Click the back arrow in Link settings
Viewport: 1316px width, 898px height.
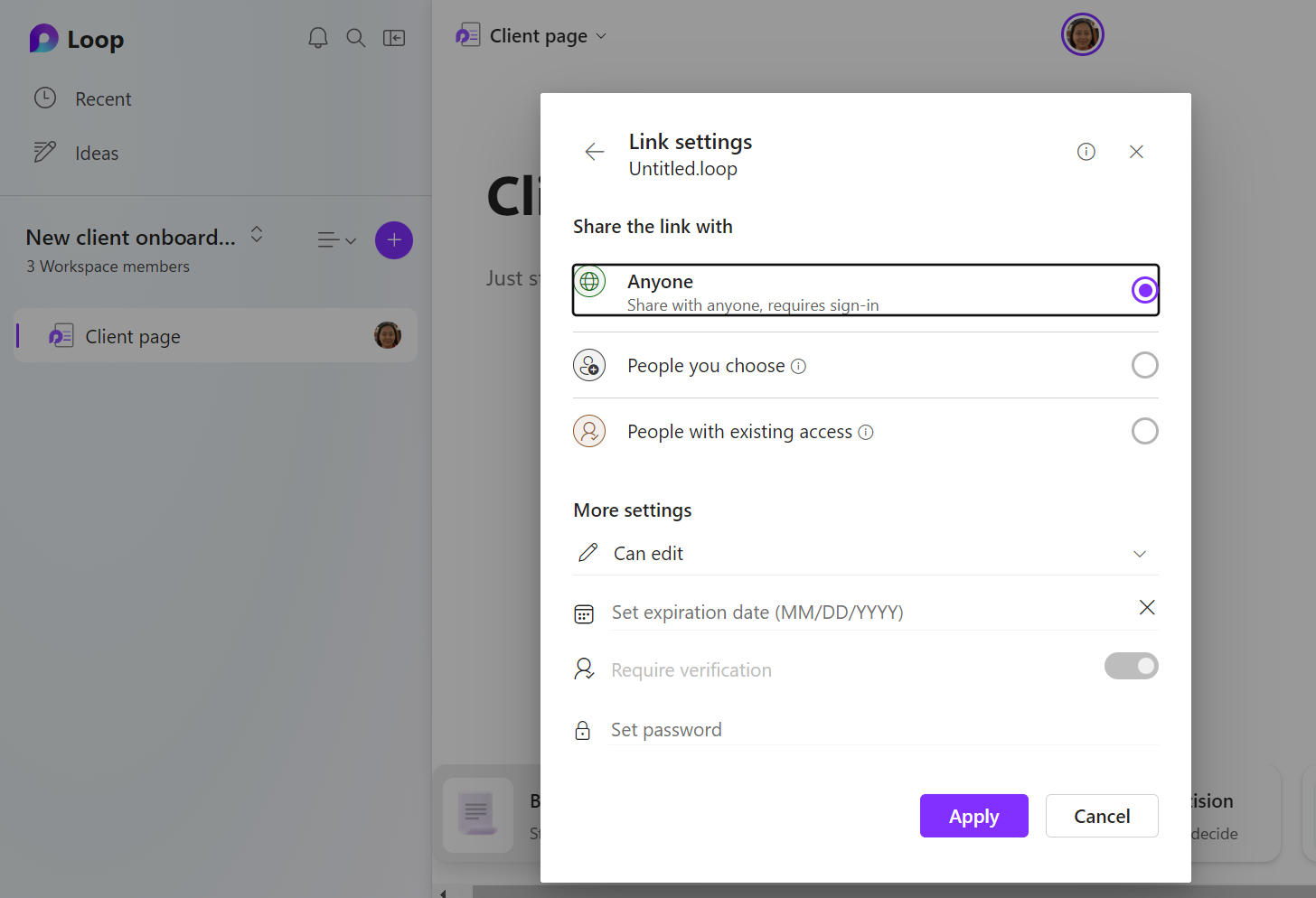click(595, 152)
